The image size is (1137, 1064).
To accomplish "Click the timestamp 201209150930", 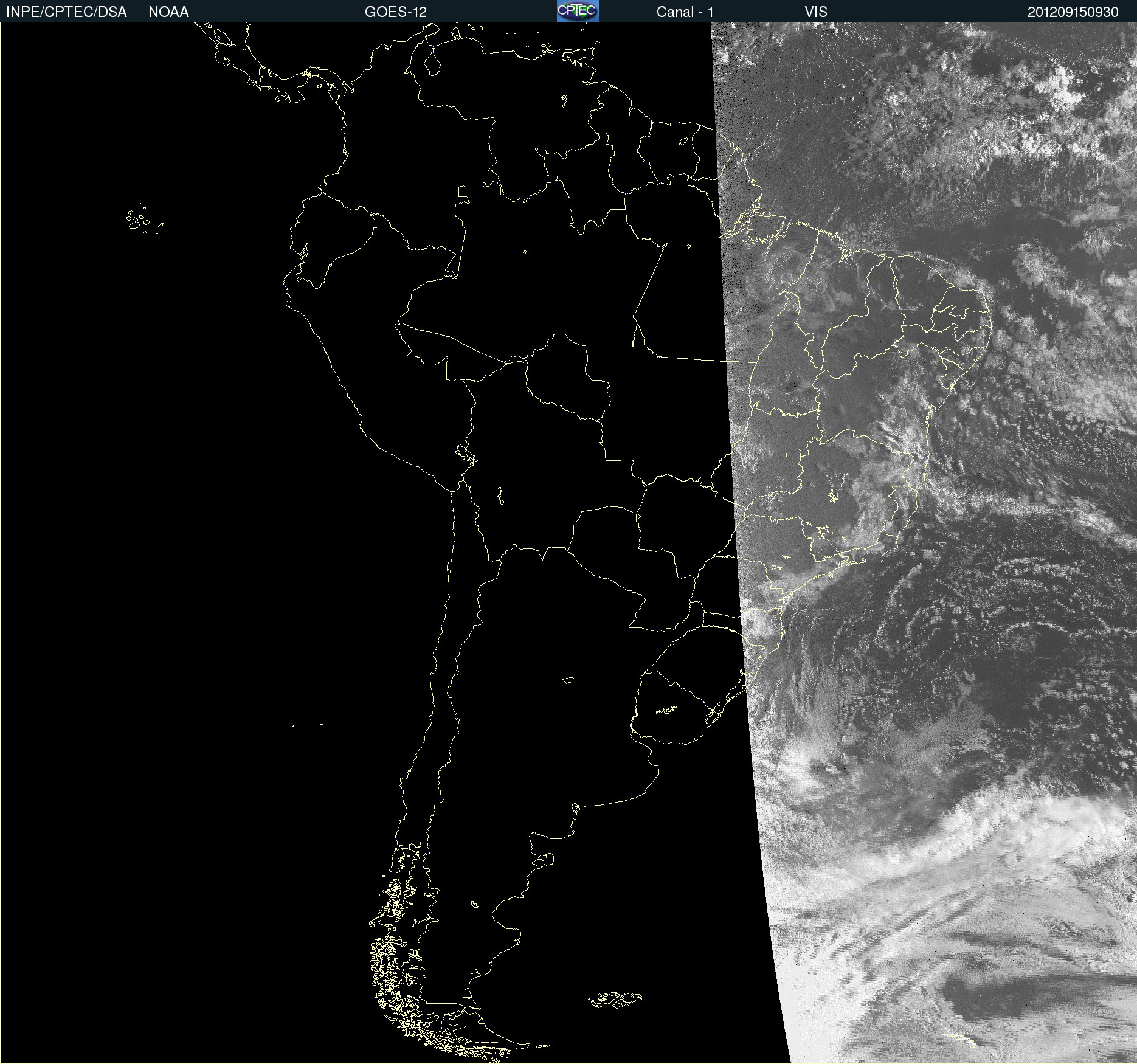I will coord(1073,12).
